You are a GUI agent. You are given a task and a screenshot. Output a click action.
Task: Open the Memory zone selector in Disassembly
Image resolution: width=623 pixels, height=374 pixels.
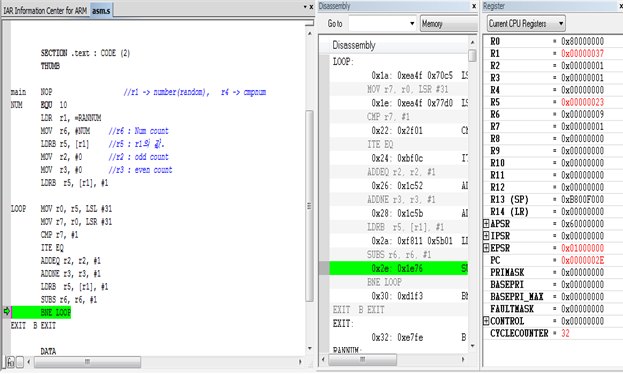(449, 24)
